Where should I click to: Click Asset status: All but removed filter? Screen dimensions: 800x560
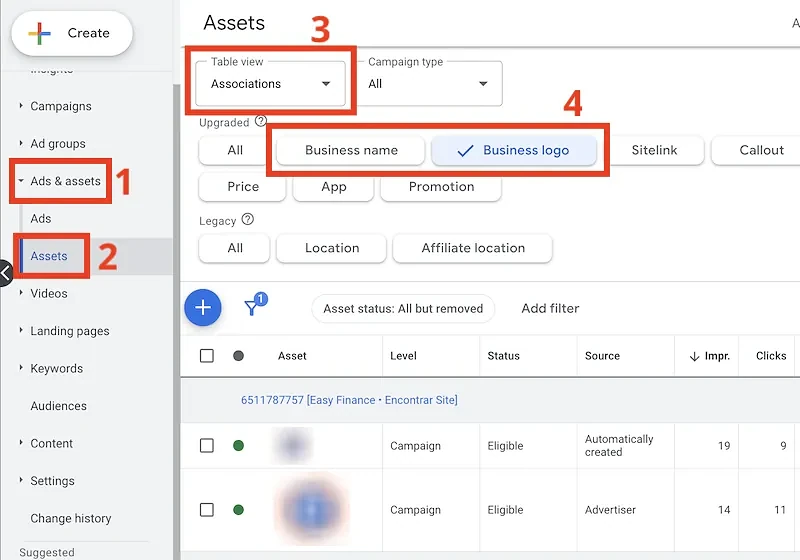(x=403, y=309)
